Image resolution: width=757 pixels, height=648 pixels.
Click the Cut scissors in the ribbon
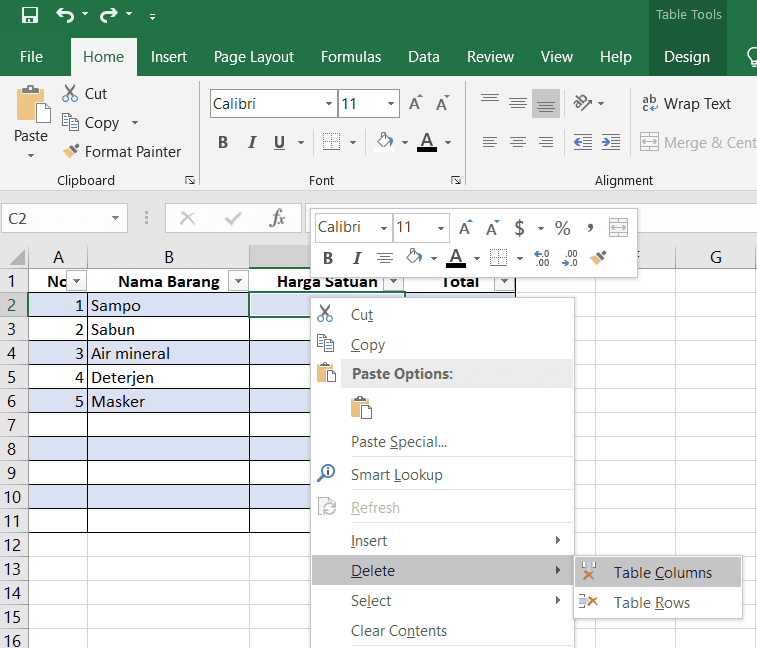click(70, 93)
